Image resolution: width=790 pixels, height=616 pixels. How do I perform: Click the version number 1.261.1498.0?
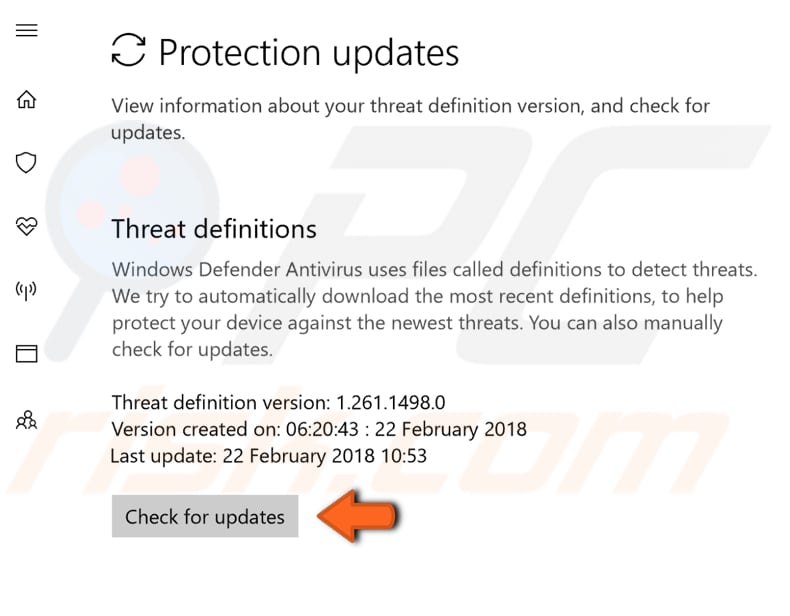tap(390, 403)
